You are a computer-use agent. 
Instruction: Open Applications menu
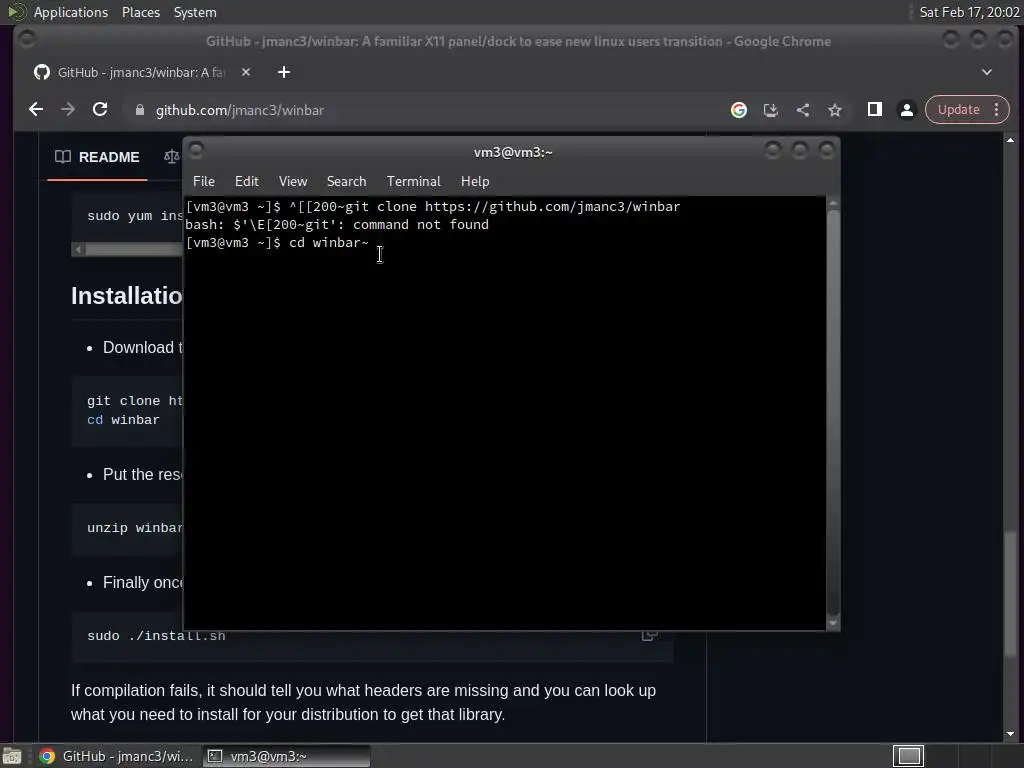tap(71, 12)
